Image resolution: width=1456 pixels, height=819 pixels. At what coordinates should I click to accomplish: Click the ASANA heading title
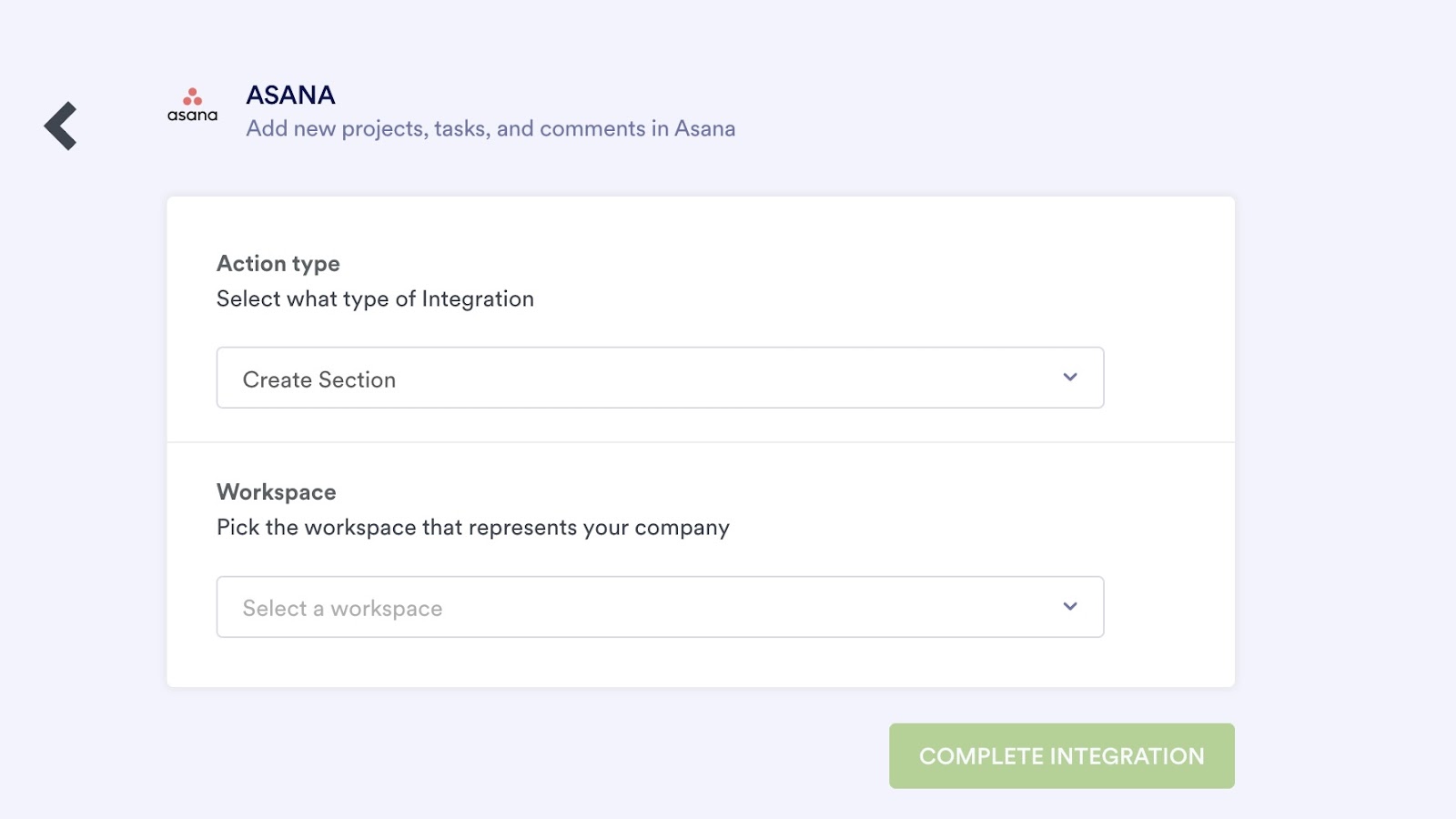pyautogui.click(x=290, y=95)
